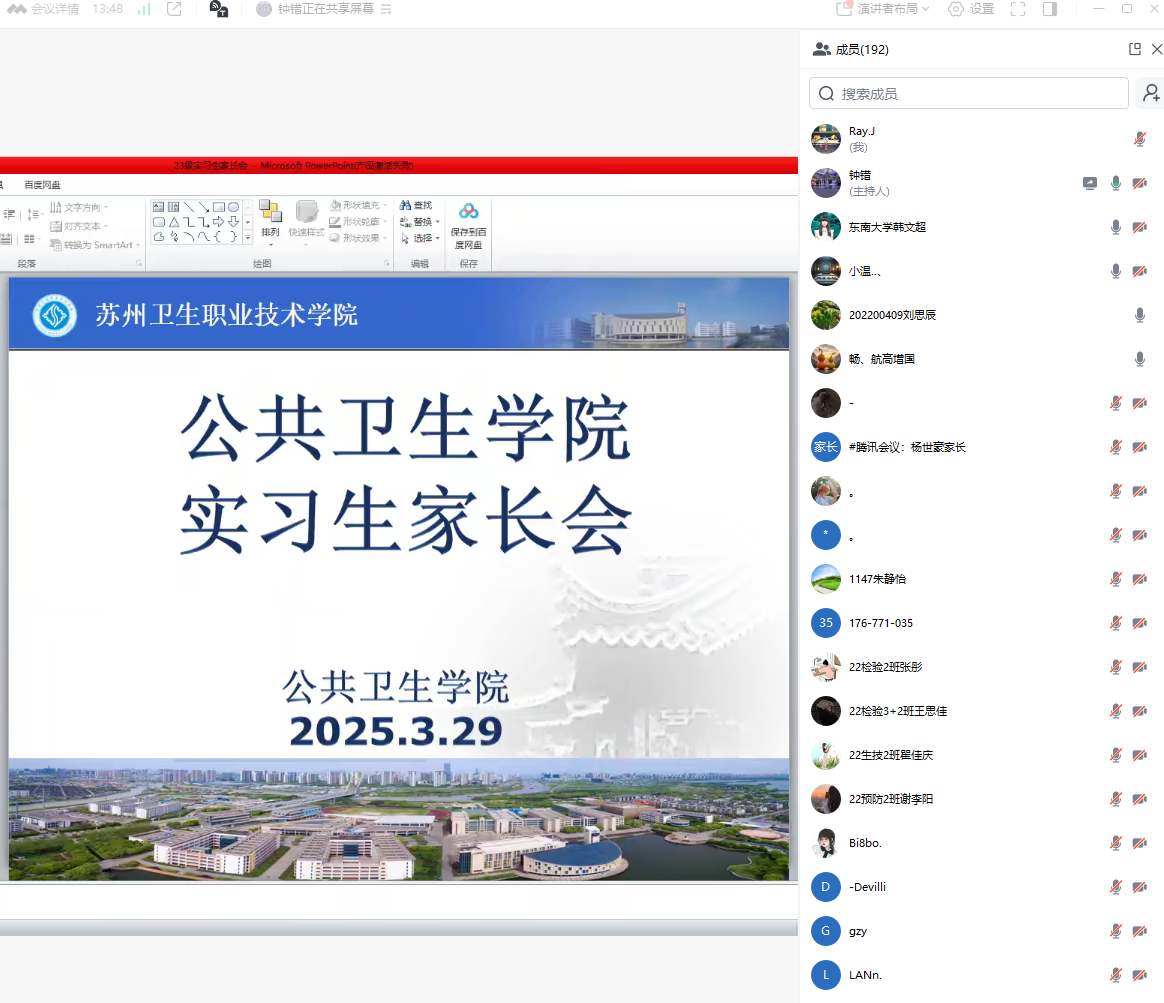Click 查找 find button
The width and height of the screenshot is (1164, 1003).
[416, 205]
